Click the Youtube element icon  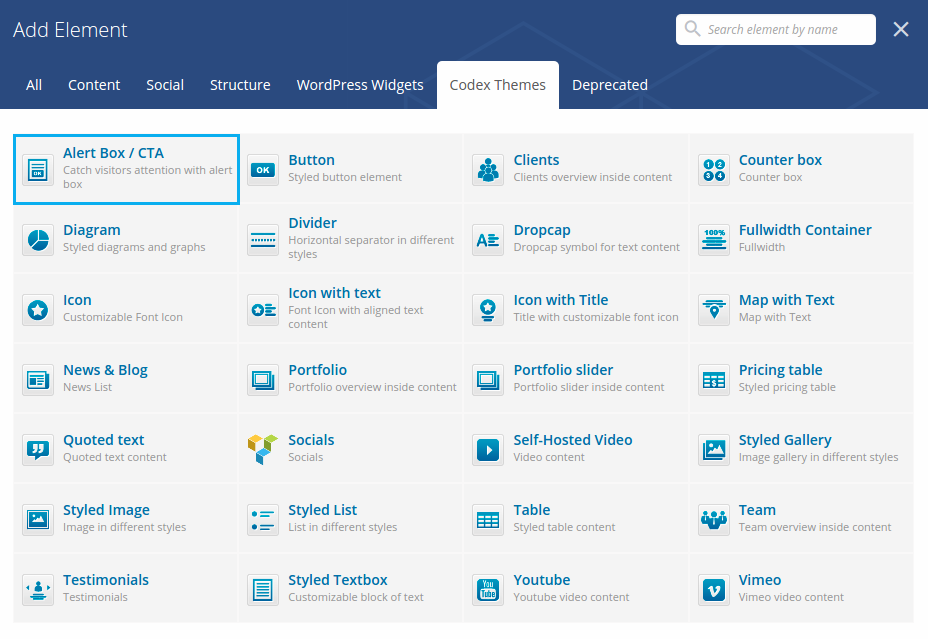[x=488, y=590]
